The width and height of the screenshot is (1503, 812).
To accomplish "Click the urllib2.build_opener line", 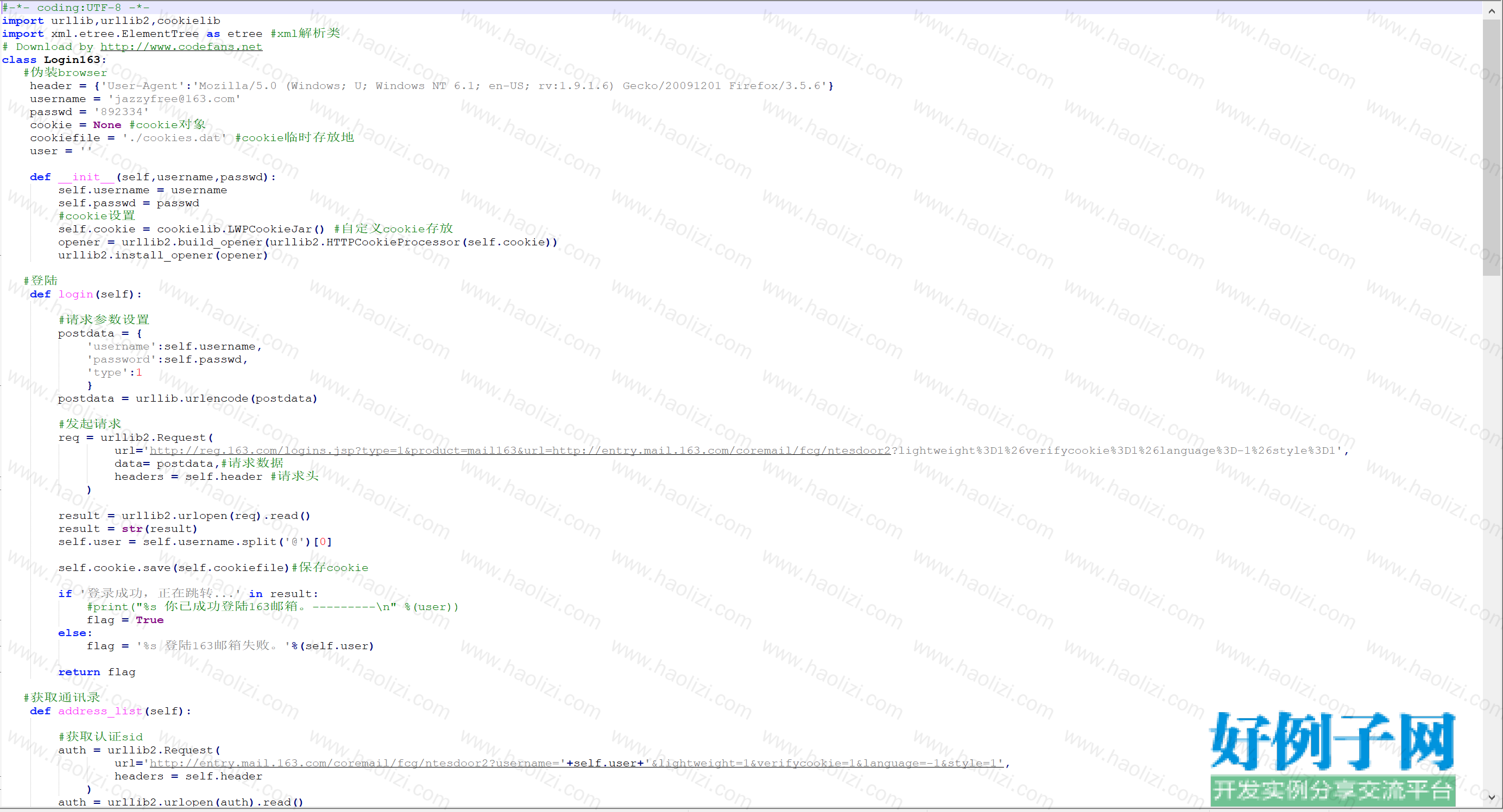I will click(307, 242).
